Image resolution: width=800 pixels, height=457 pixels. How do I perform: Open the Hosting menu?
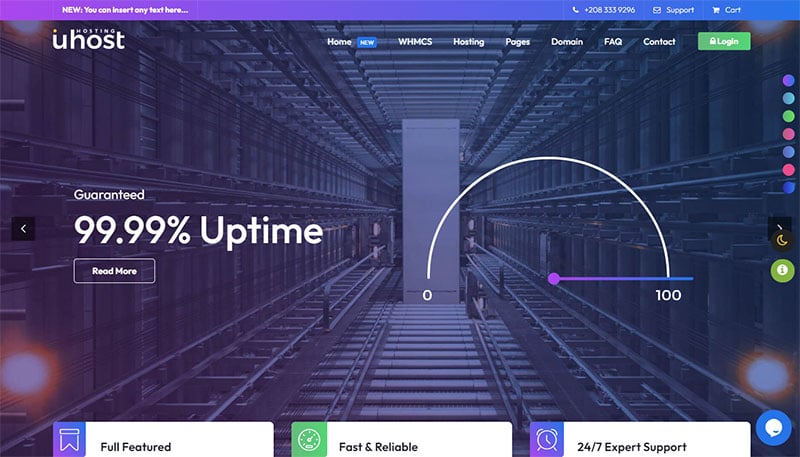pyautogui.click(x=468, y=42)
